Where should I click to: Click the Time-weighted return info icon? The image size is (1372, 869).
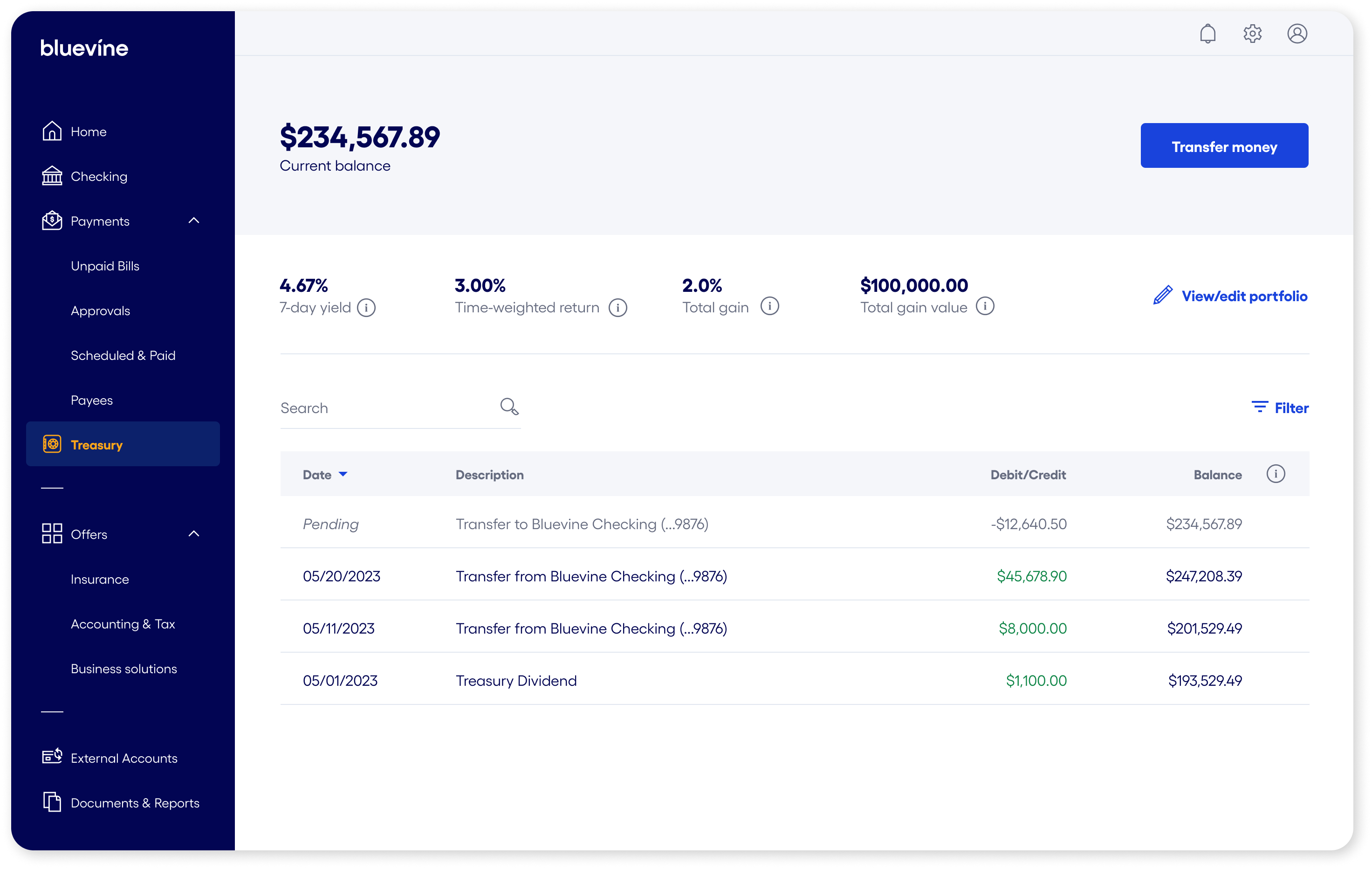[617, 308]
